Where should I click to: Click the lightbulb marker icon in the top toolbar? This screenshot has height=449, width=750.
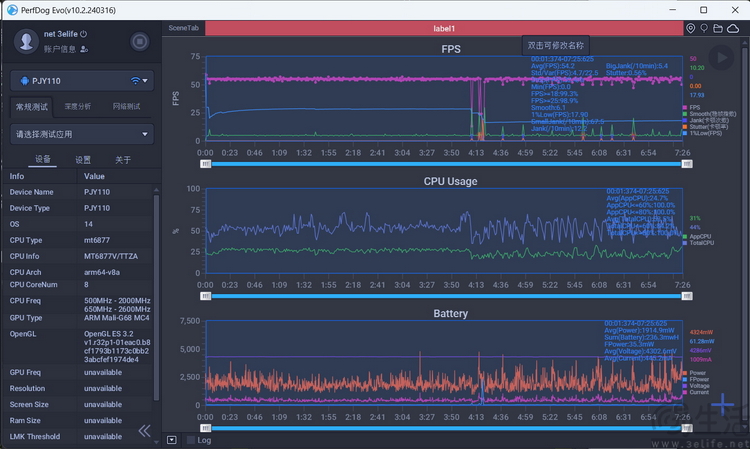pyautogui.click(x=704, y=29)
